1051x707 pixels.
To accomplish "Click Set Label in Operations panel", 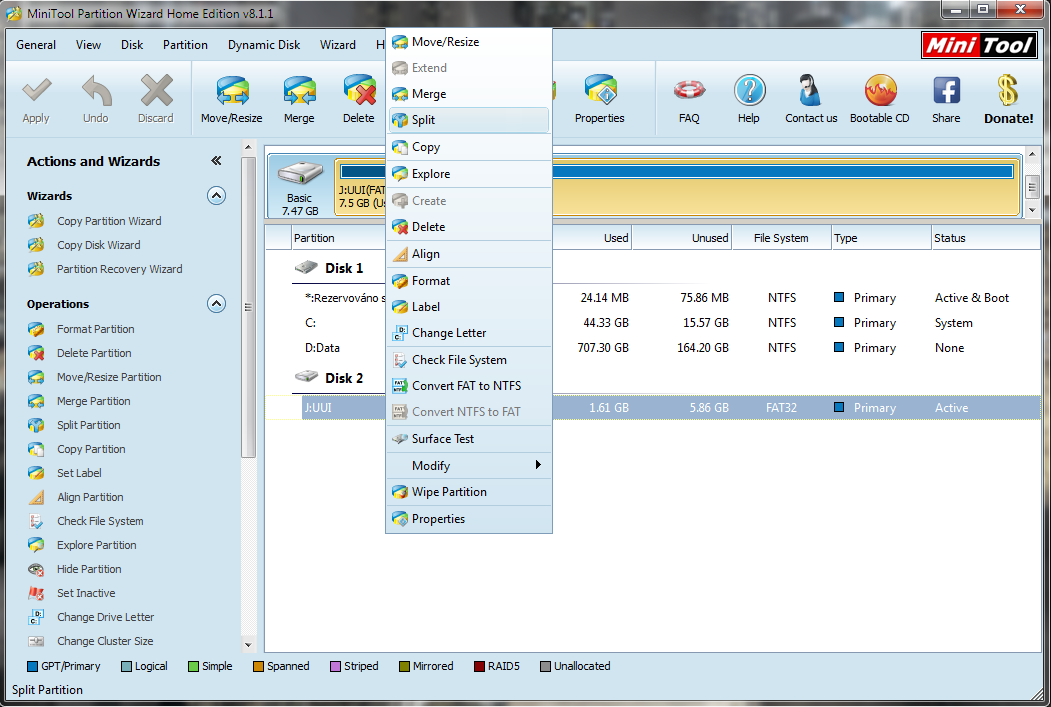I will (79, 473).
